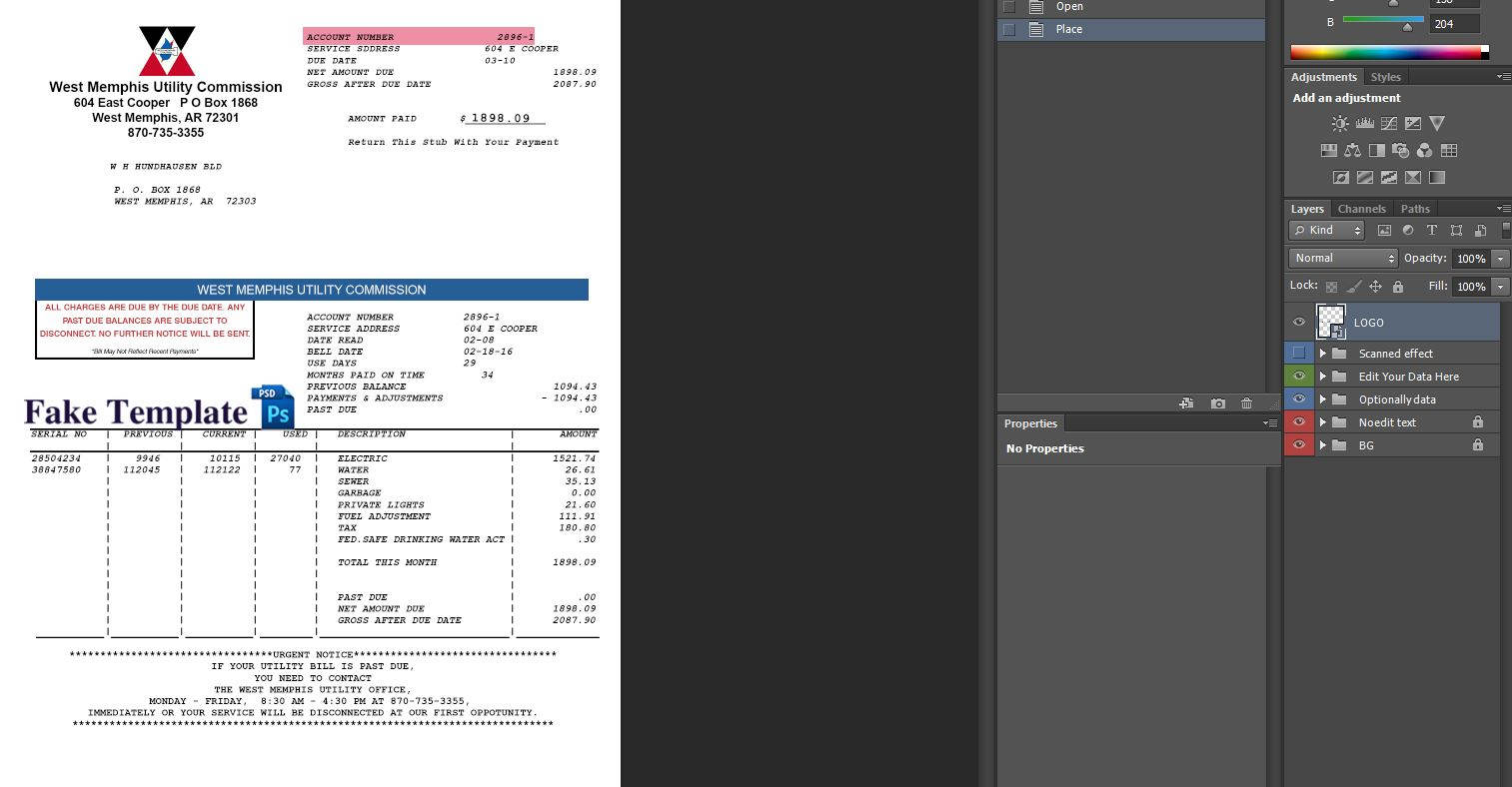
Task: Open the Opacity value dropdown arrow
Action: coord(1500,259)
